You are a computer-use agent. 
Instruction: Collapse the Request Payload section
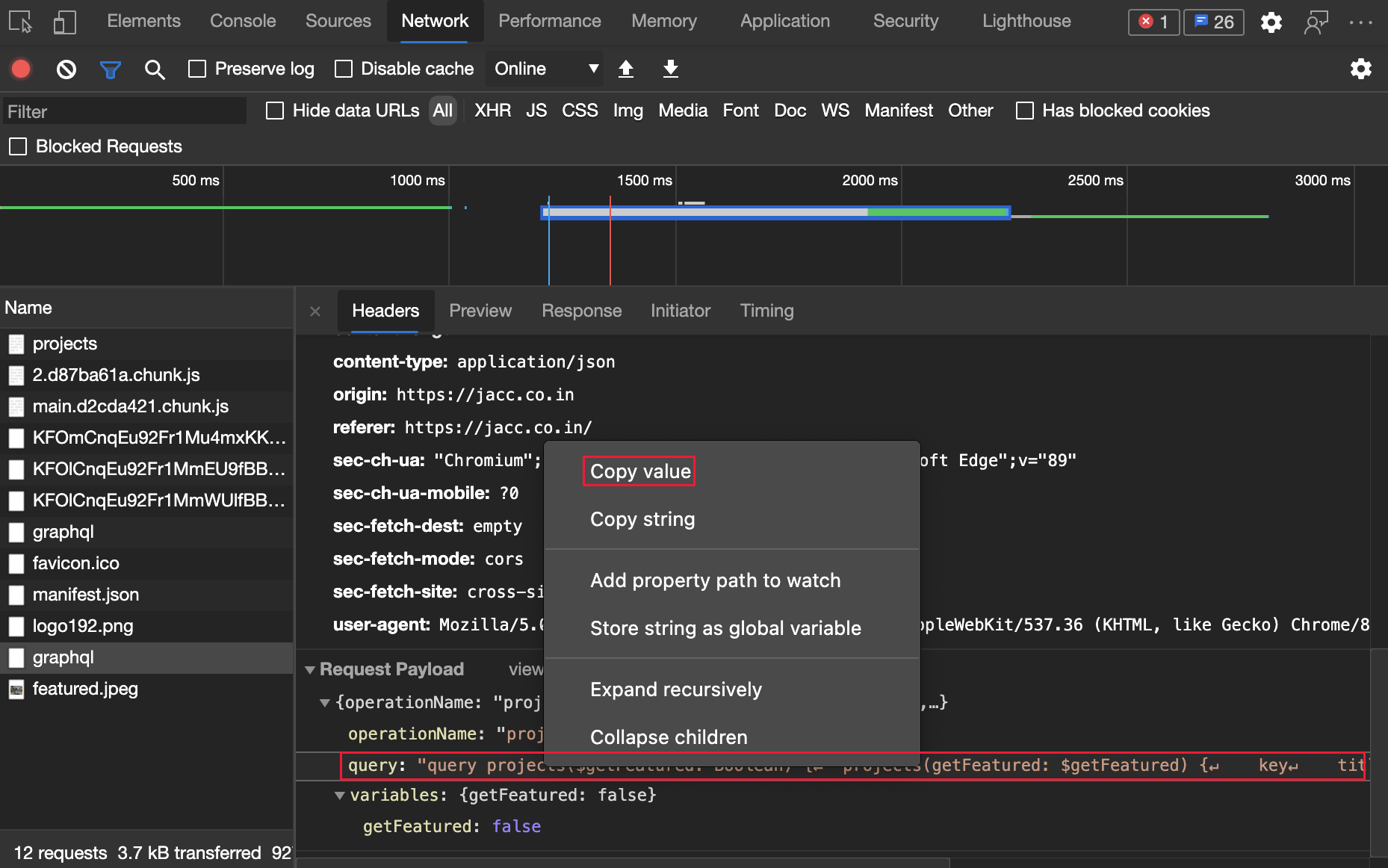(309, 669)
